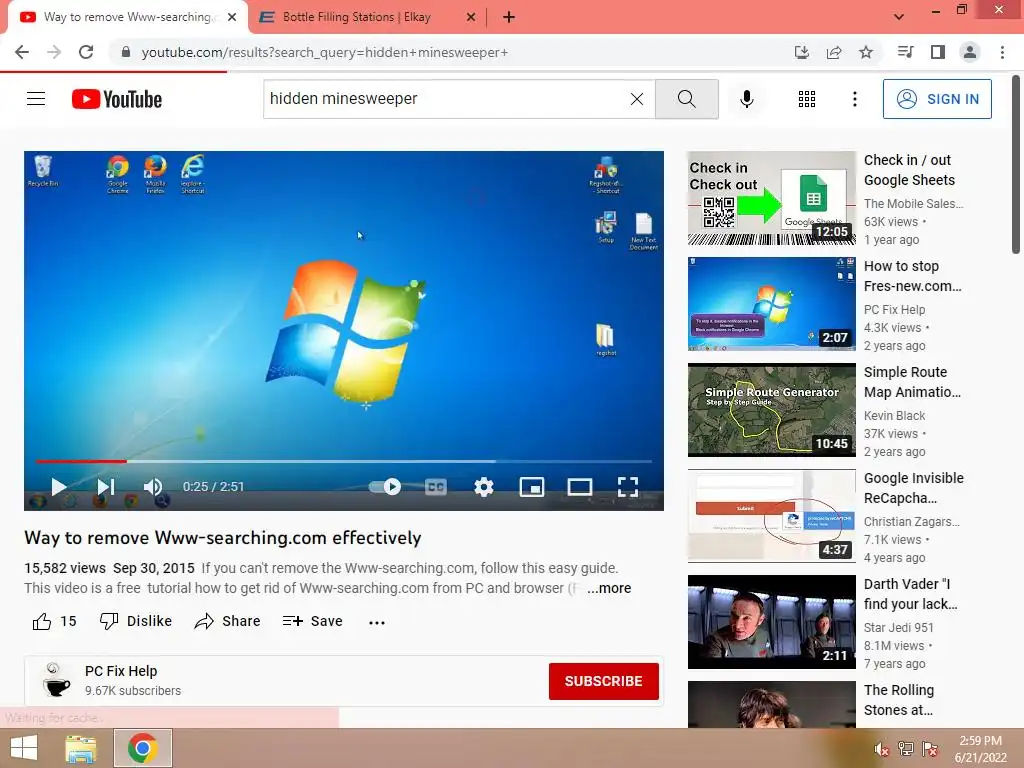Open The Rolling Stones video title

(899, 699)
